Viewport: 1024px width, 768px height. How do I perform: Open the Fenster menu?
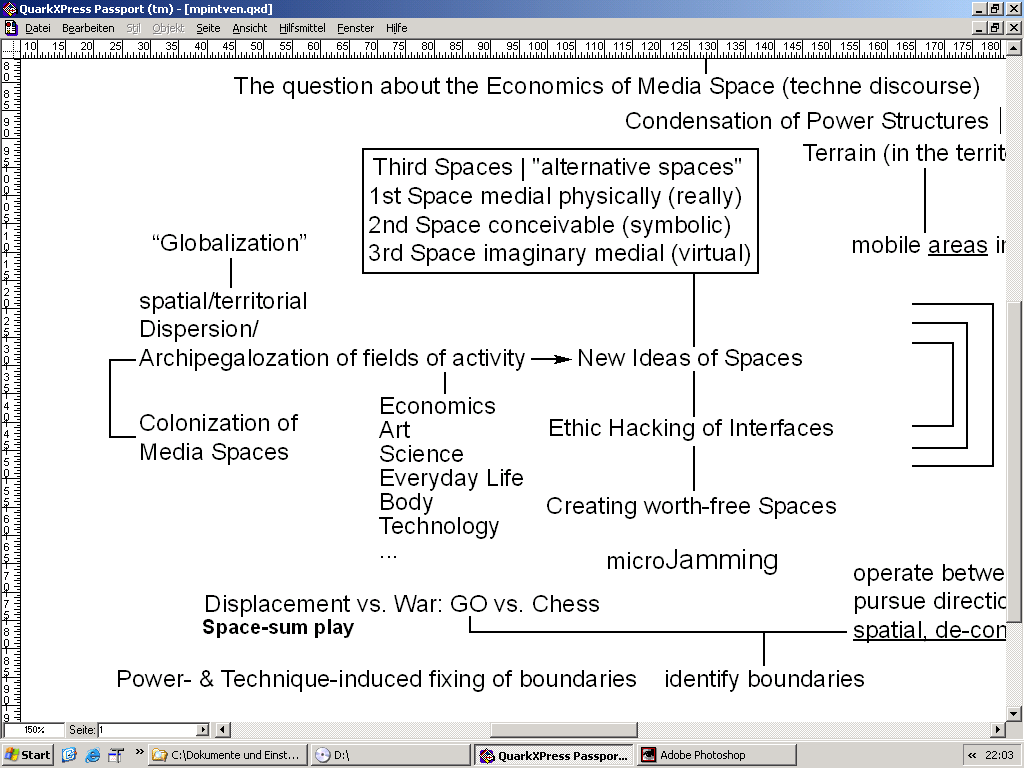point(355,28)
